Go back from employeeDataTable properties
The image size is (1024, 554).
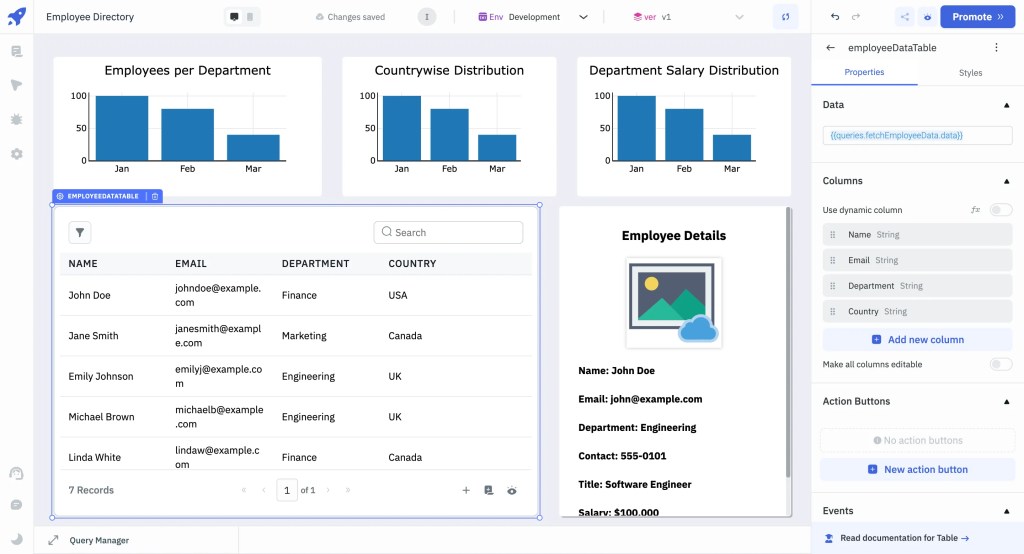830,48
